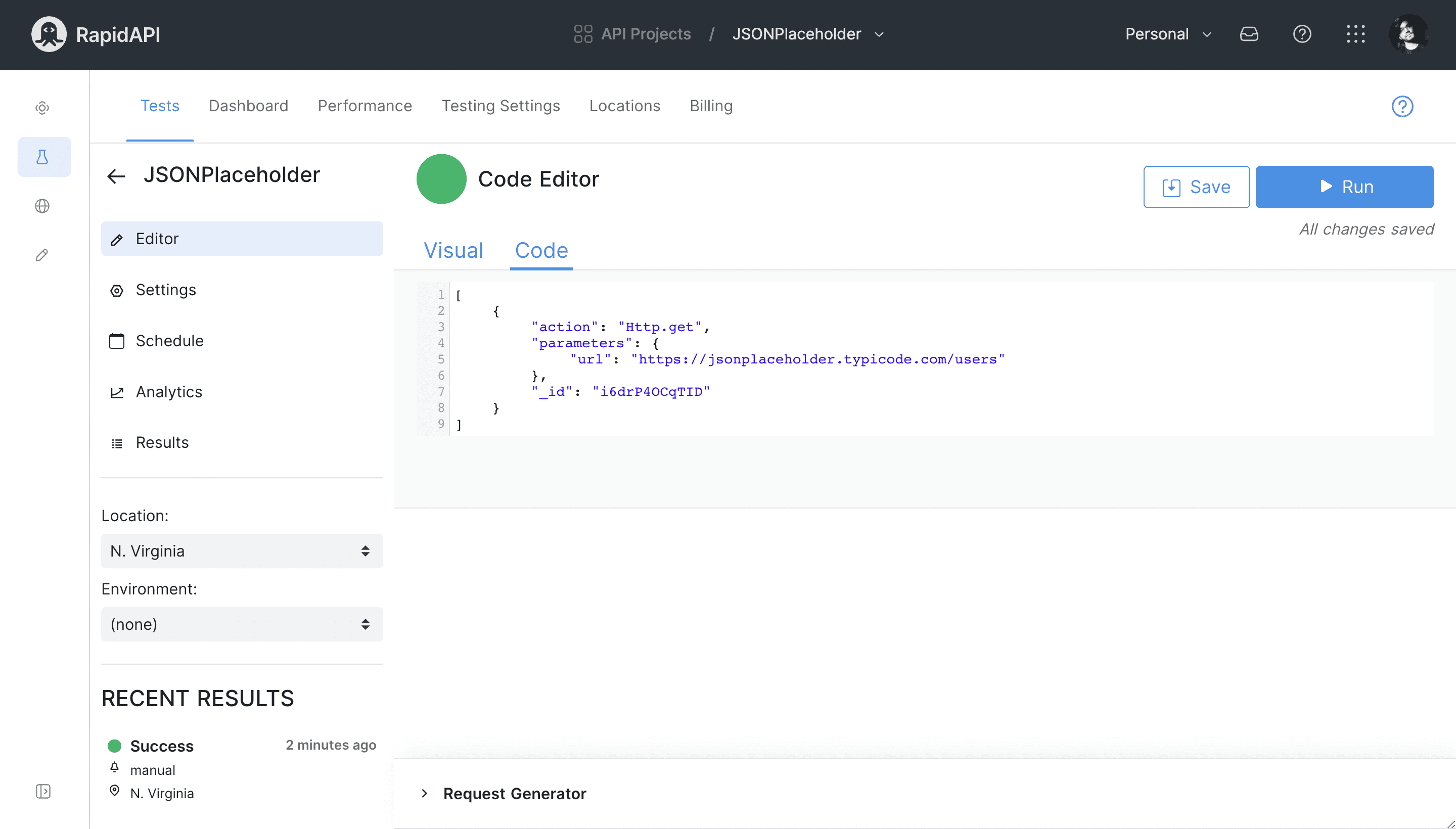Screen dimensions: 1456x829
Task: Open the Environment dropdown showing (none)
Action: point(242,625)
